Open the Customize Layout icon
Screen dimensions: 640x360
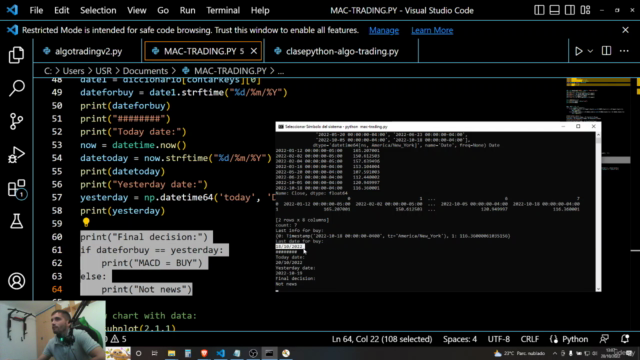(585, 10)
